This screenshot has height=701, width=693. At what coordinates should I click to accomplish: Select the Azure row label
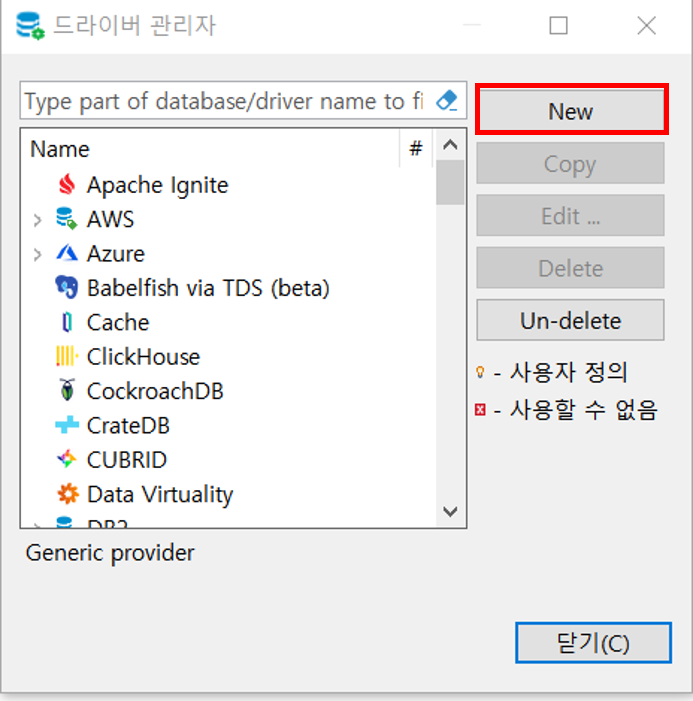coord(116,253)
